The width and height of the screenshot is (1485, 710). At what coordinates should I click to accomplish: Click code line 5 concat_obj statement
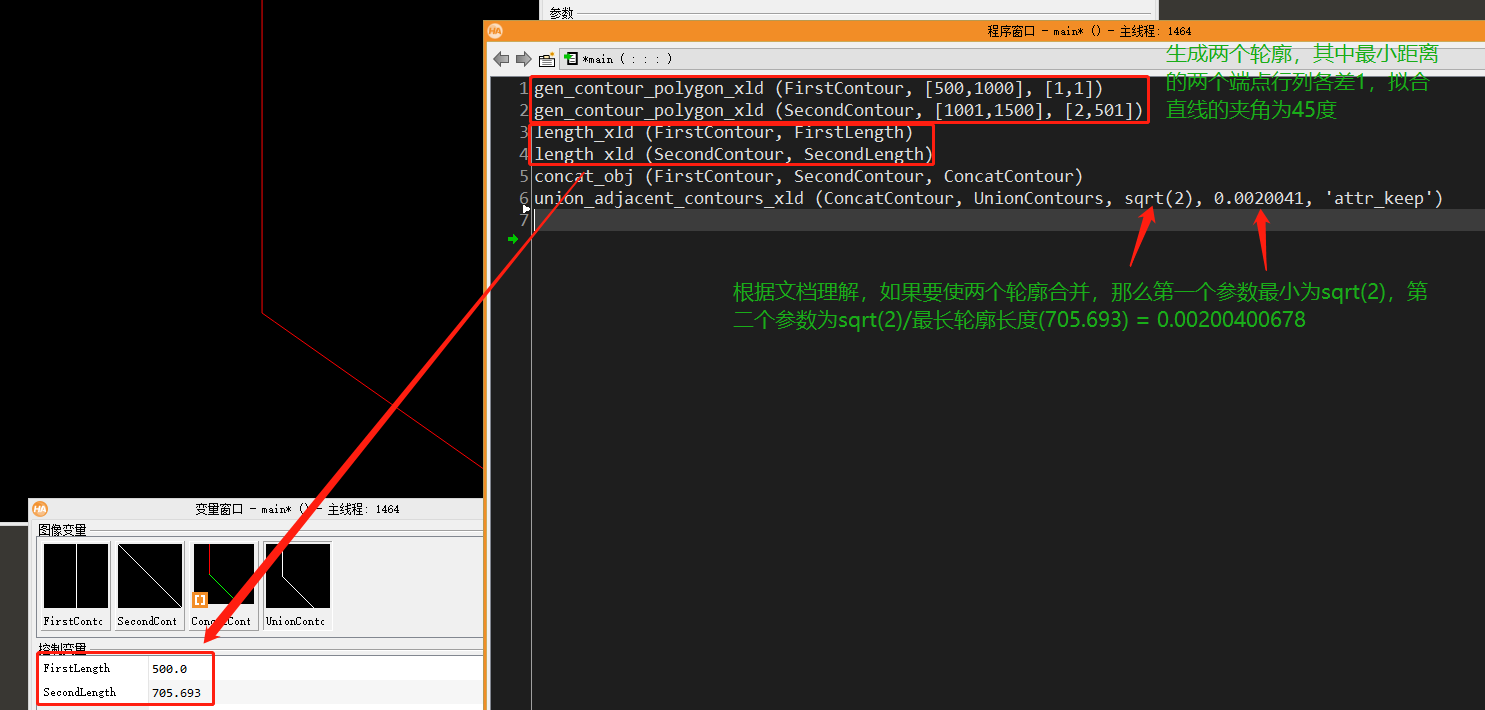(809, 176)
